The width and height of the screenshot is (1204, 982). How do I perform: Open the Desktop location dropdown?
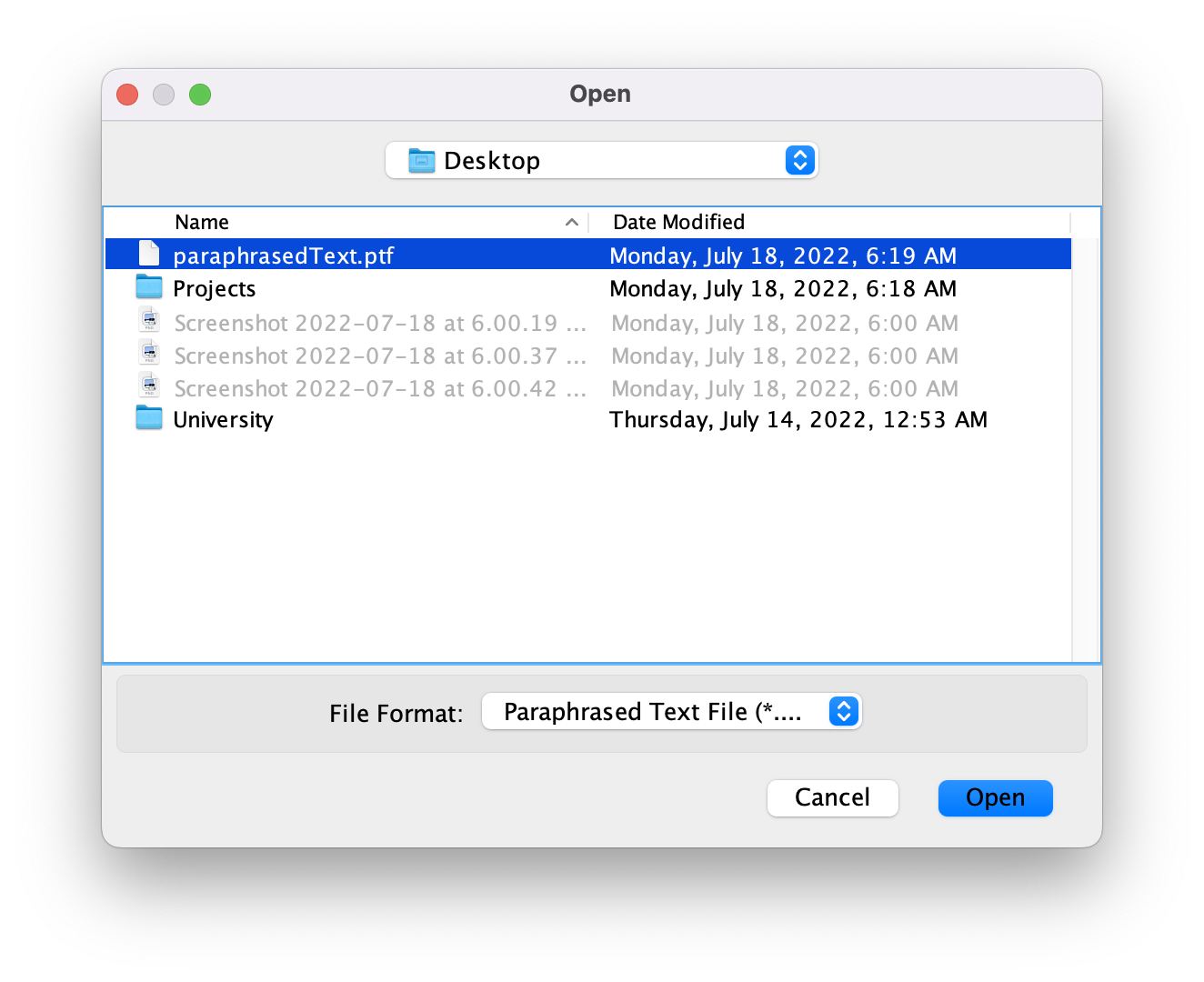coord(601,161)
